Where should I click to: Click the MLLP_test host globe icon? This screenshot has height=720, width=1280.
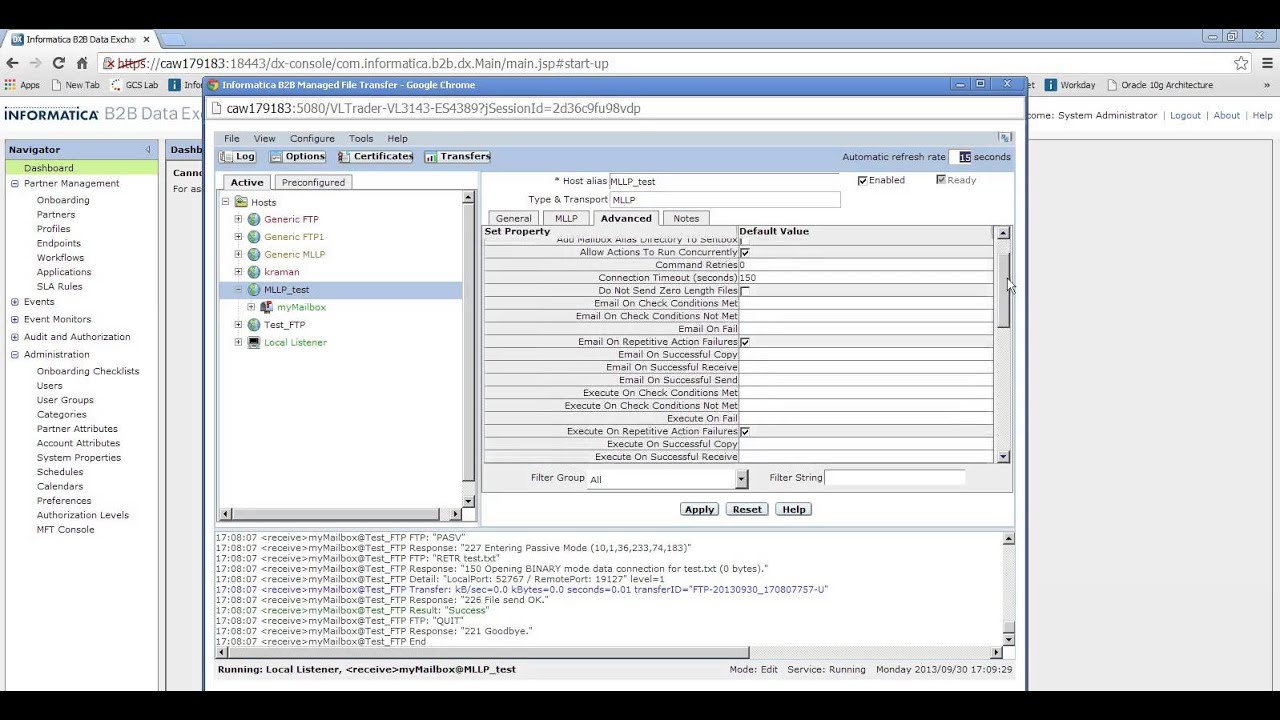pos(254,290)
